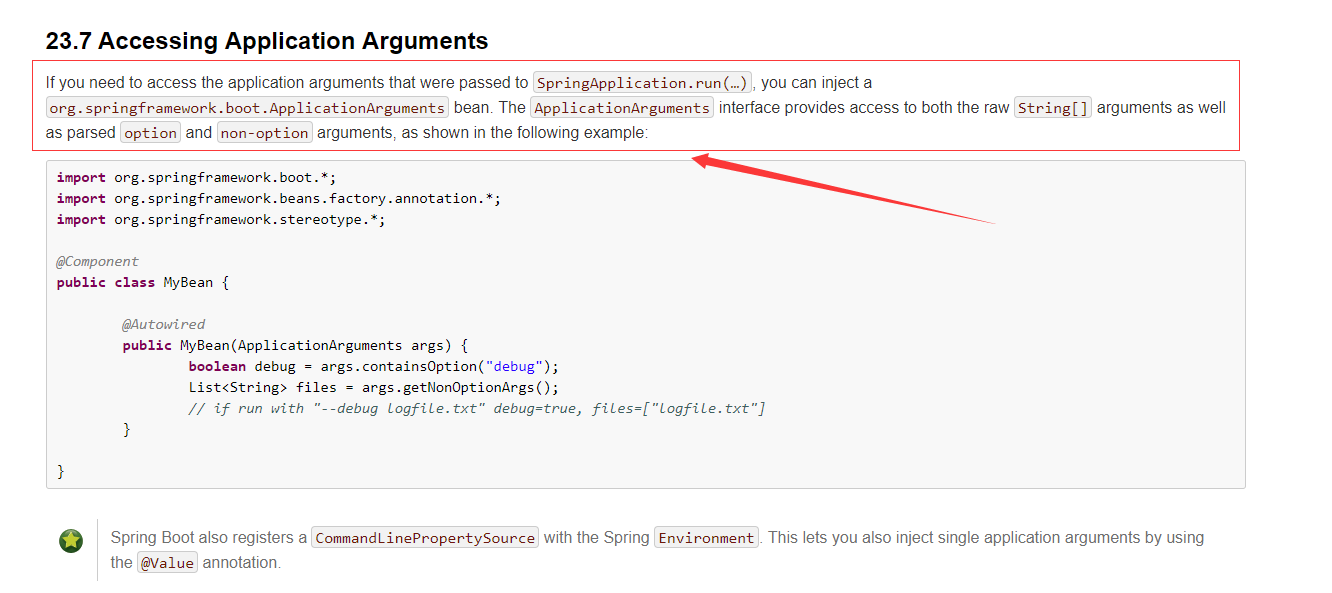Click org.springframework.boot.ApplicationArguments code text

(248, 108)
